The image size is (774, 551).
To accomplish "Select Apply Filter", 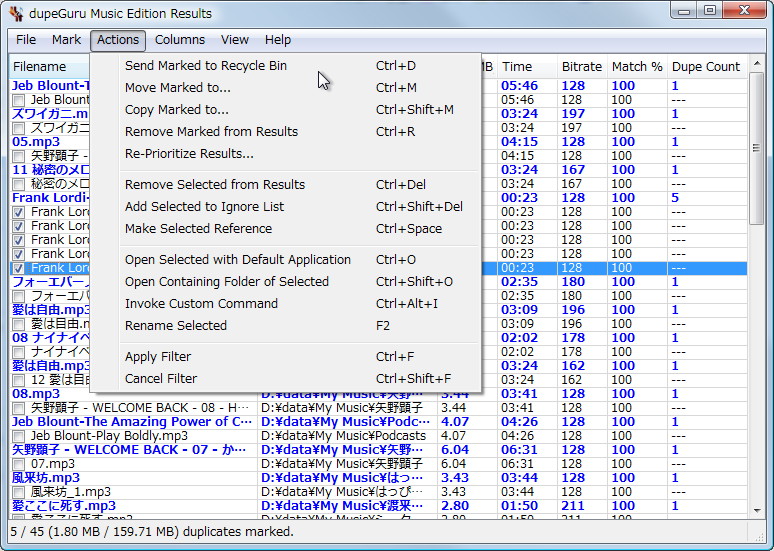I will pyautogui.click(x=285, y=356).
